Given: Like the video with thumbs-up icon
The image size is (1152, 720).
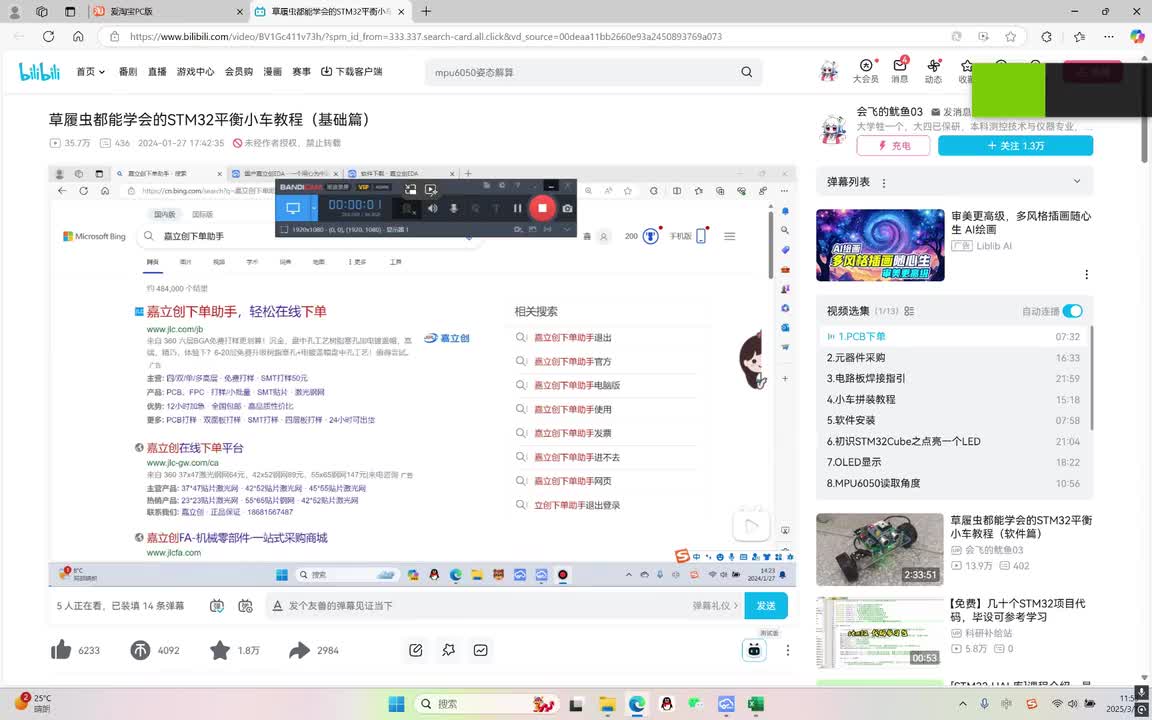Looking at the screenshot, I should pos(61,649).
